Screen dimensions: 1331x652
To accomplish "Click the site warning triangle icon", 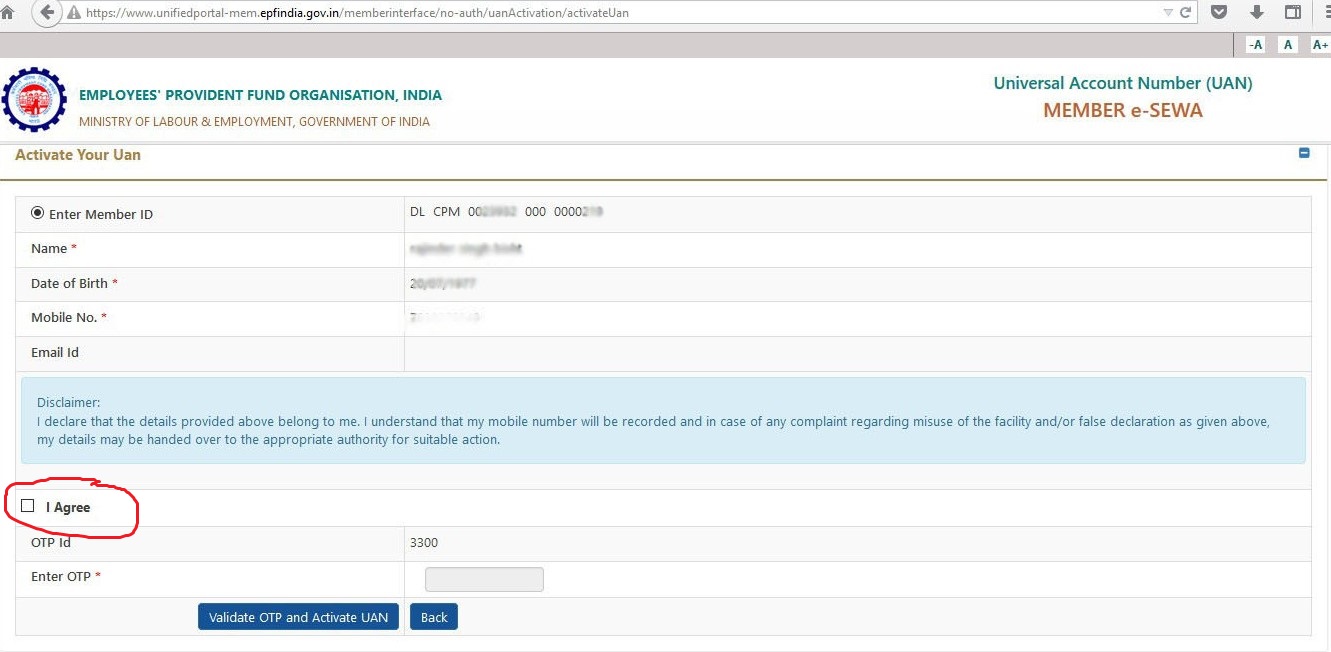I will point(73,13).
